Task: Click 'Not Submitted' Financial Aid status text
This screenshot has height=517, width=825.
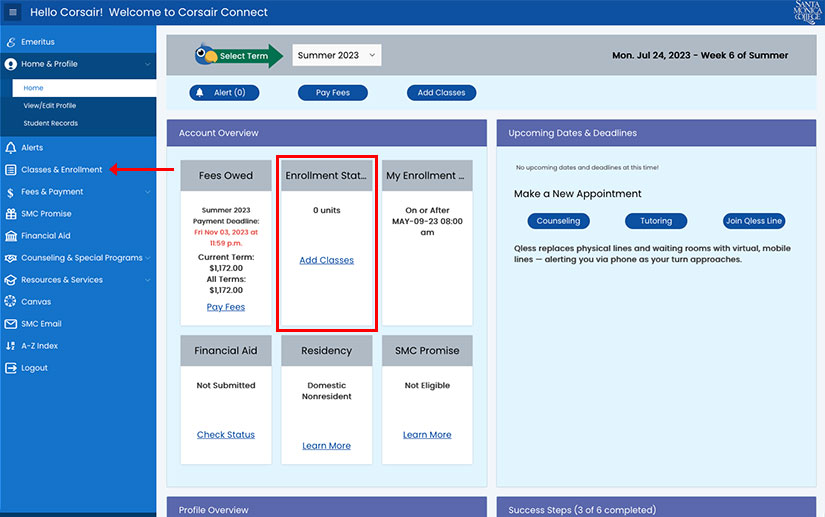Action: coord(226,386)
